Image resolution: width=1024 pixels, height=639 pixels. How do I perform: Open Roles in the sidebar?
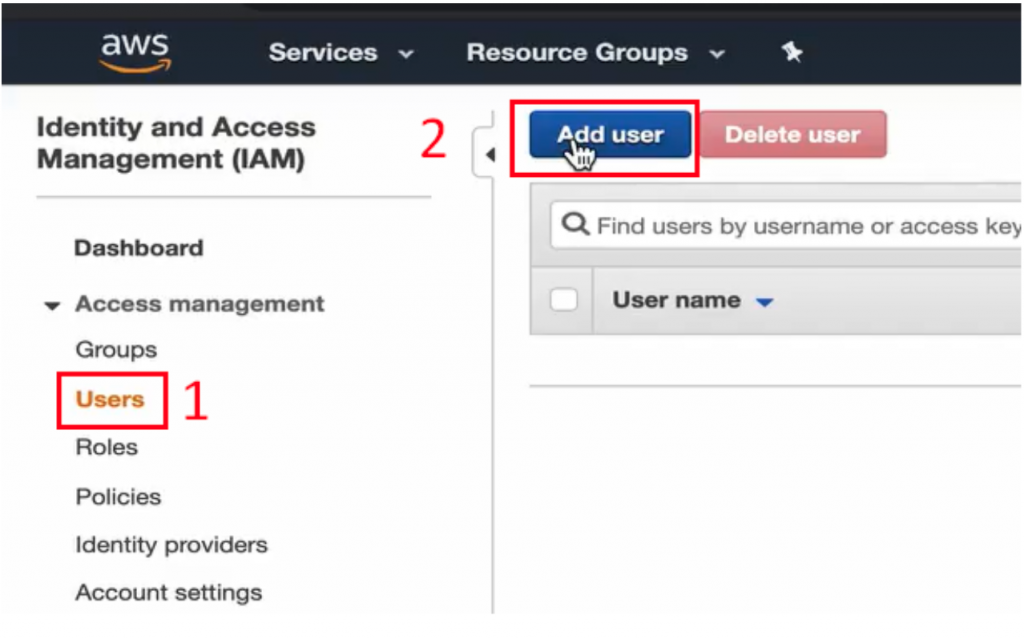pos(106,447)
